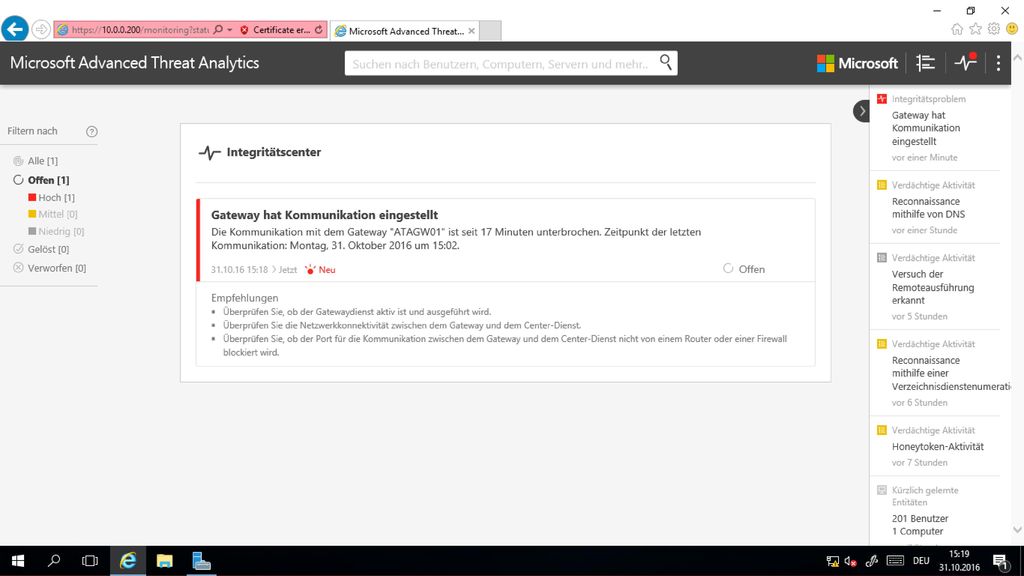
Task: Open browser favorites star
Action: pyautogui.click(x=975, y=29)
